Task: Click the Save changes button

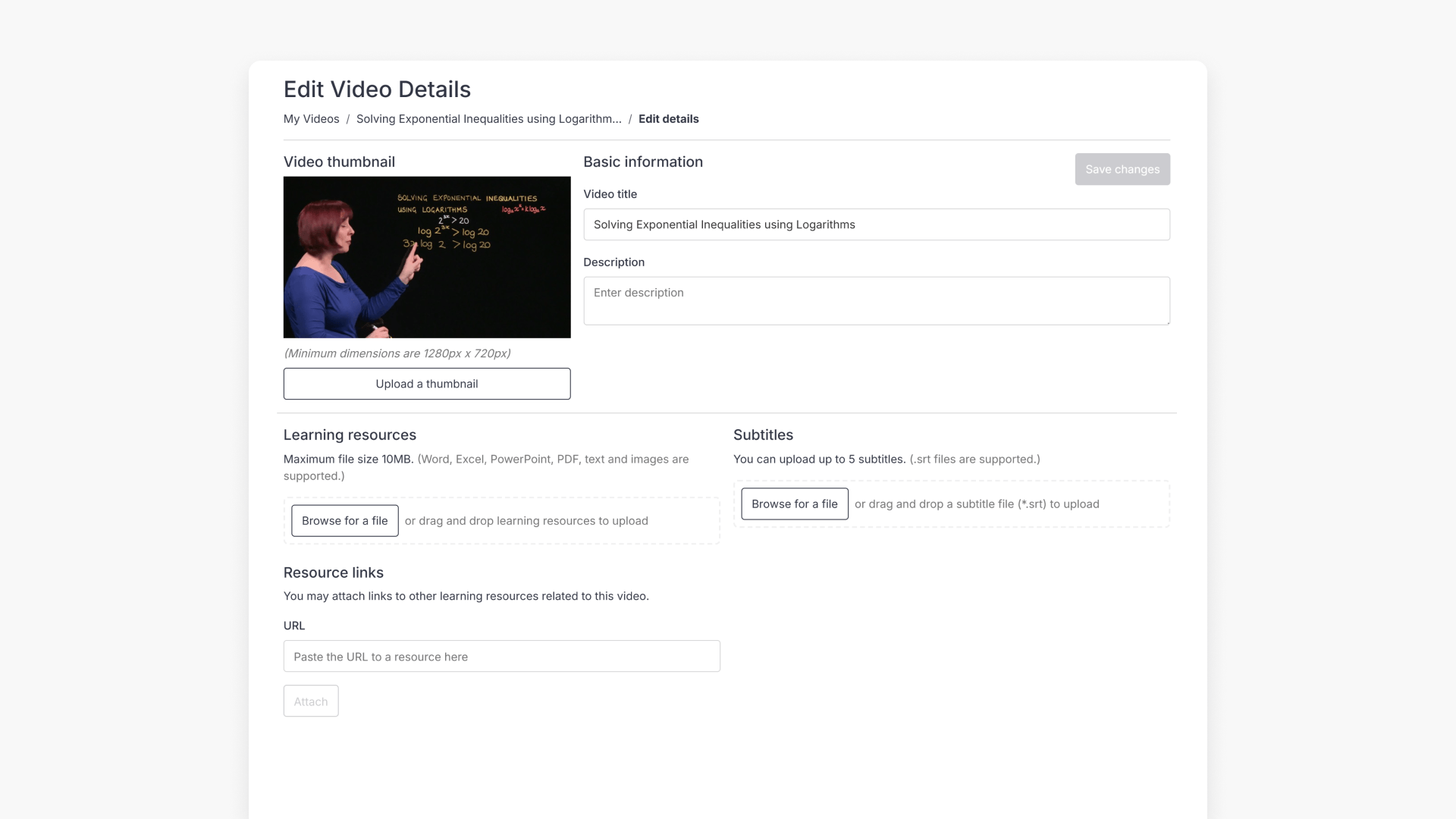Action: [x=1122, y=168]
